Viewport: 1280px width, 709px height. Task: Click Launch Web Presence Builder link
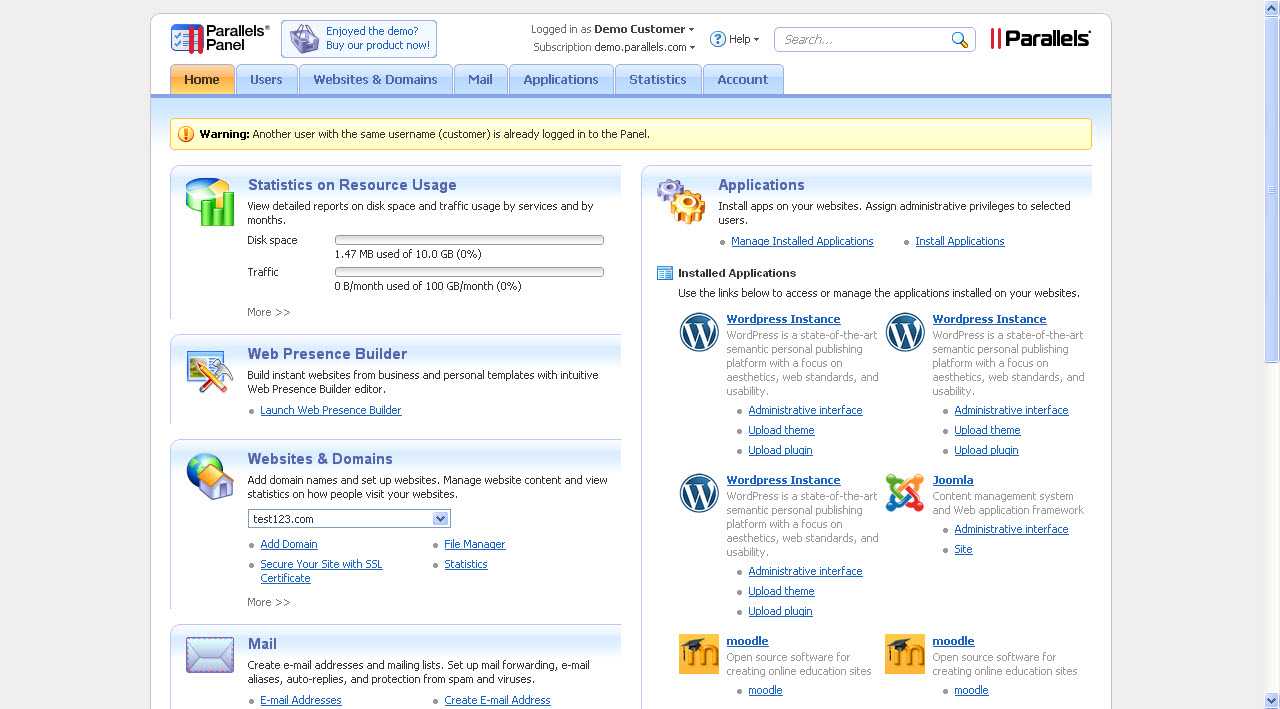(330, 410)
